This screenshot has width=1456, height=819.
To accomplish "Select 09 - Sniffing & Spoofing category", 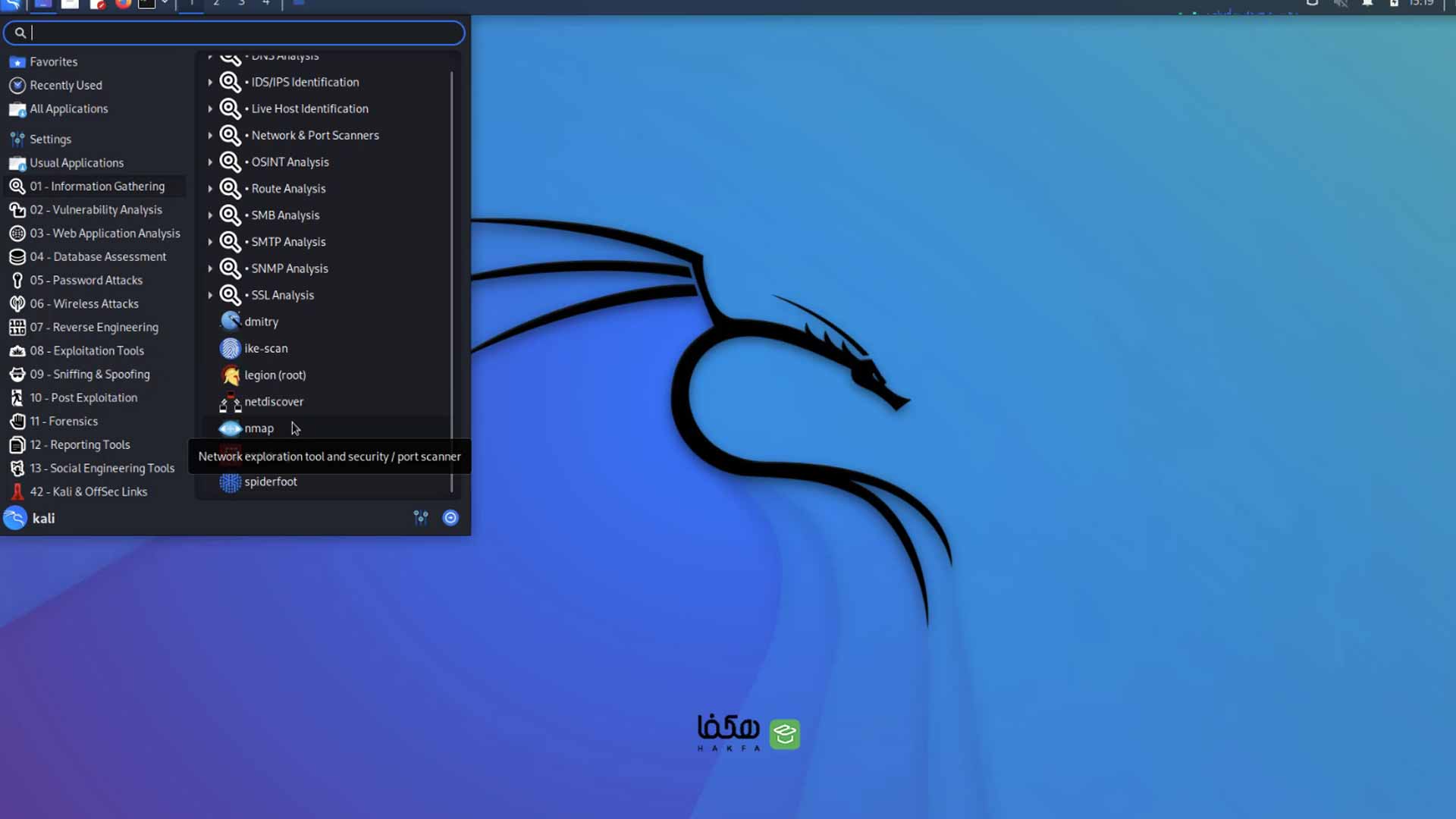I will tap(95, 374).
